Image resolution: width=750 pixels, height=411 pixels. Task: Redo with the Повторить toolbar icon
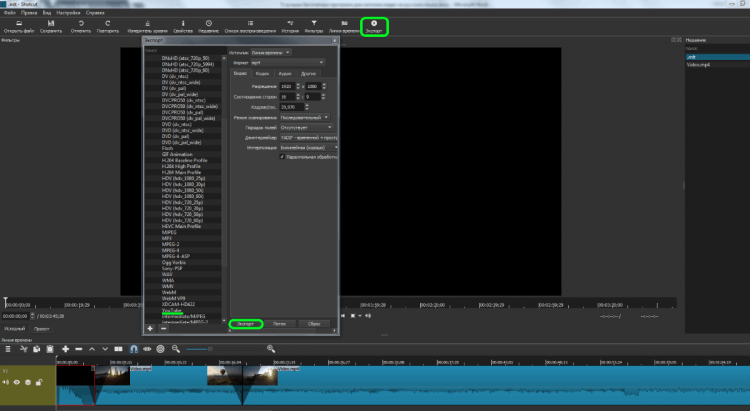108,26
